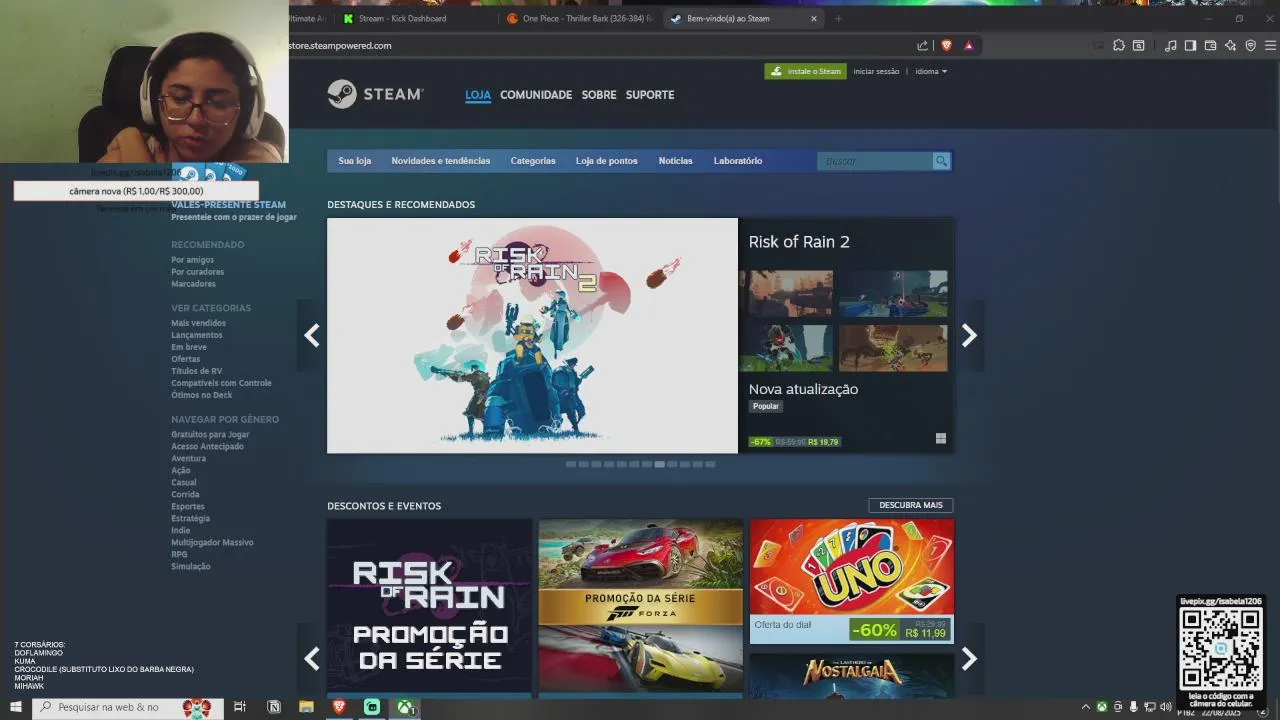The width and height of the screenshot is (1280, 720).
Task: Open File Explorer from the taskbar
Action: [307, 707]
